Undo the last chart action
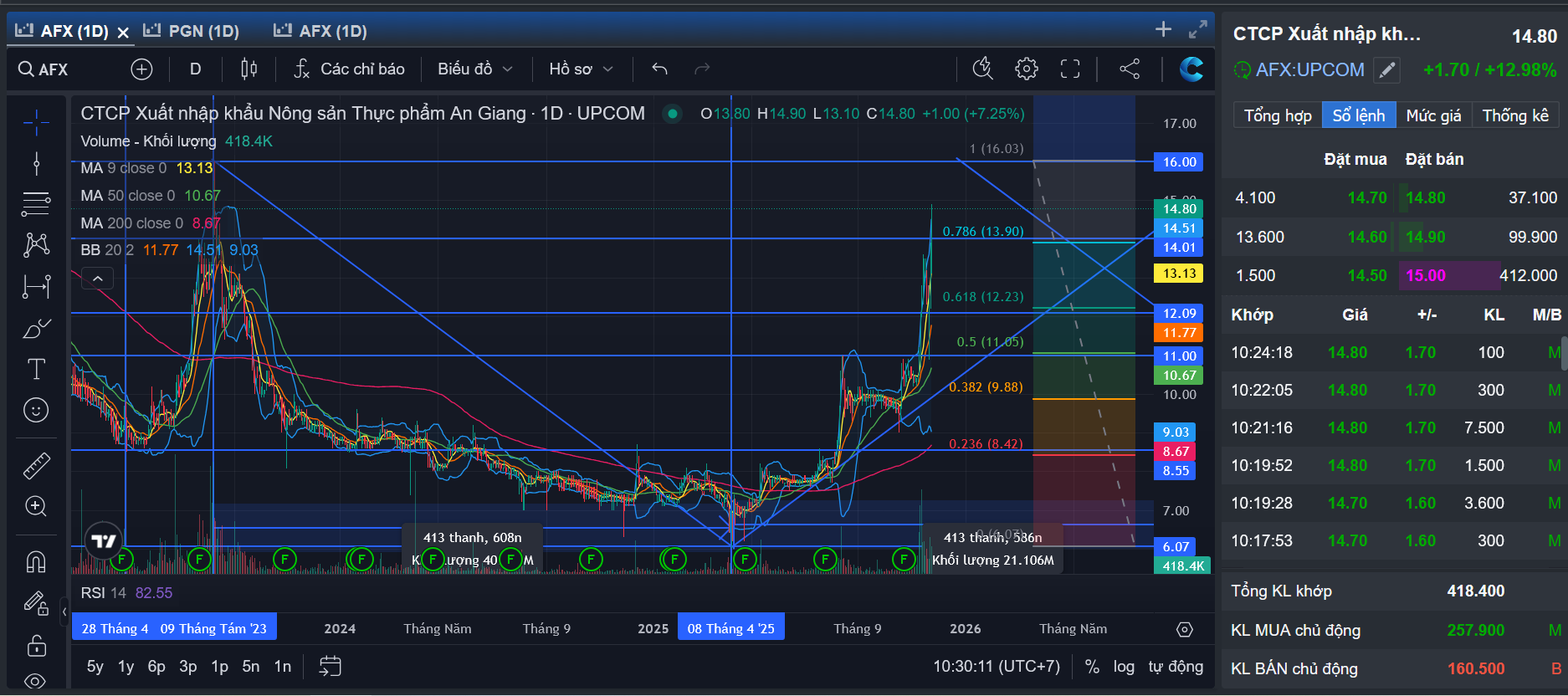 pyautogui.click(x=659, y=69)
